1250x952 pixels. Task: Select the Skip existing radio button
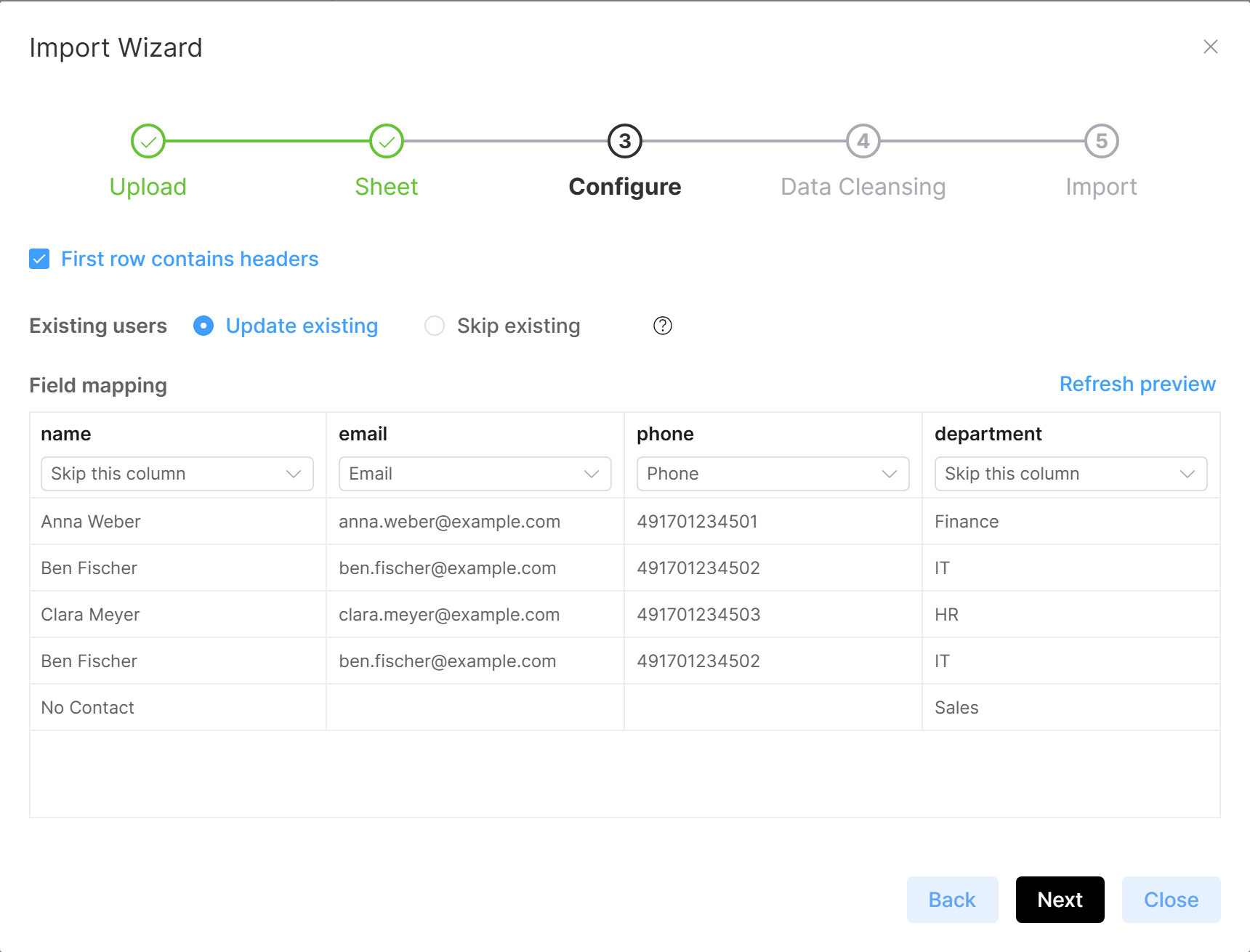tap(435, 326)
